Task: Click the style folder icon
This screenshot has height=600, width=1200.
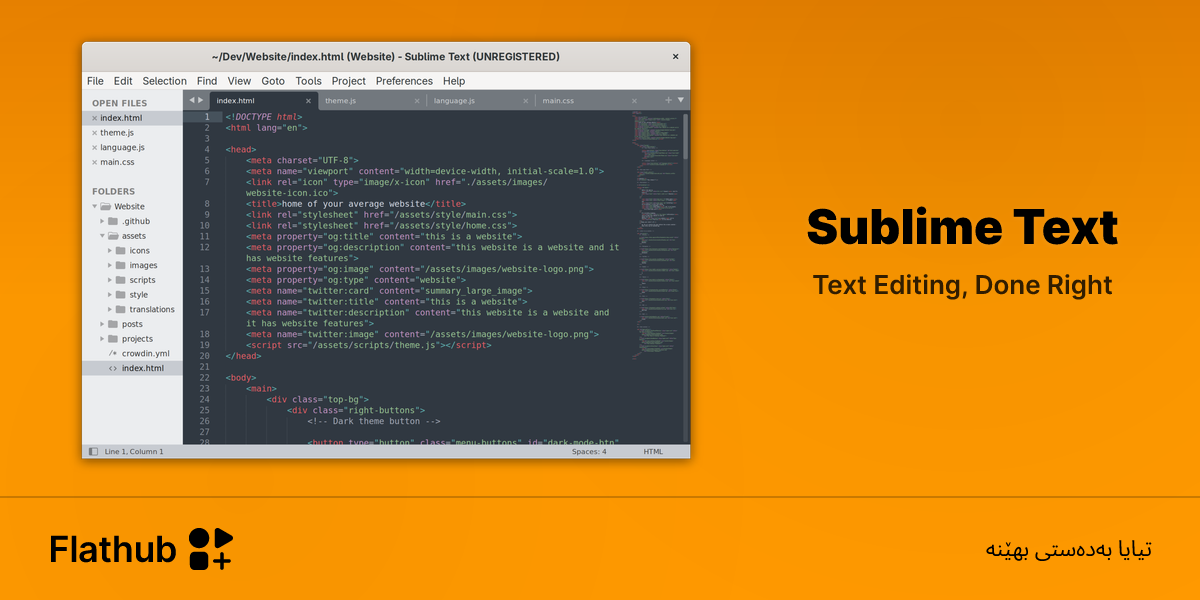Action: click(120, 295)
